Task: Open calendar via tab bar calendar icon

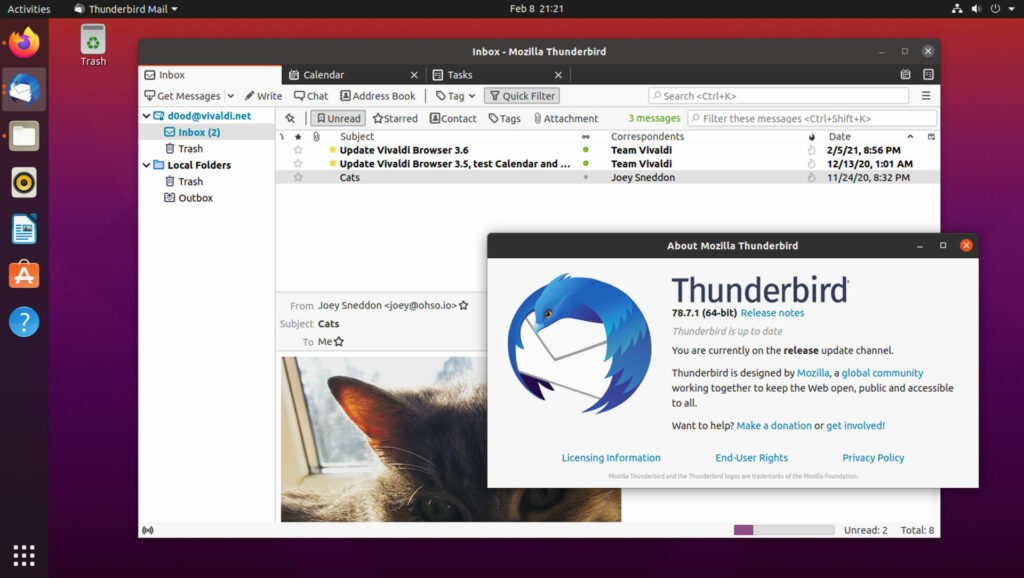Action: coord(905,74)
